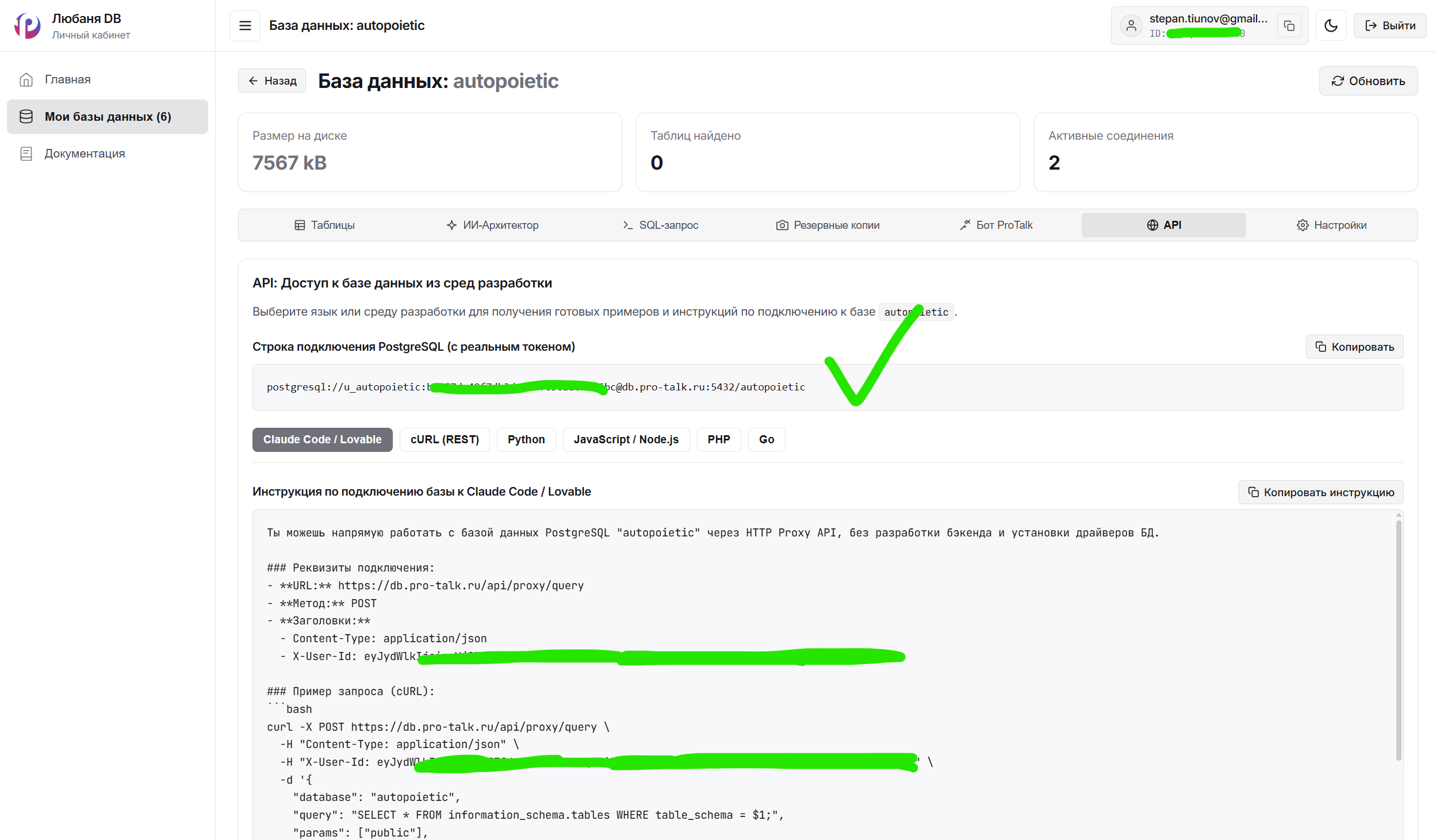Click the home icon next to Главная
The width and height of the screenshot is (1436, 840).
26,79
